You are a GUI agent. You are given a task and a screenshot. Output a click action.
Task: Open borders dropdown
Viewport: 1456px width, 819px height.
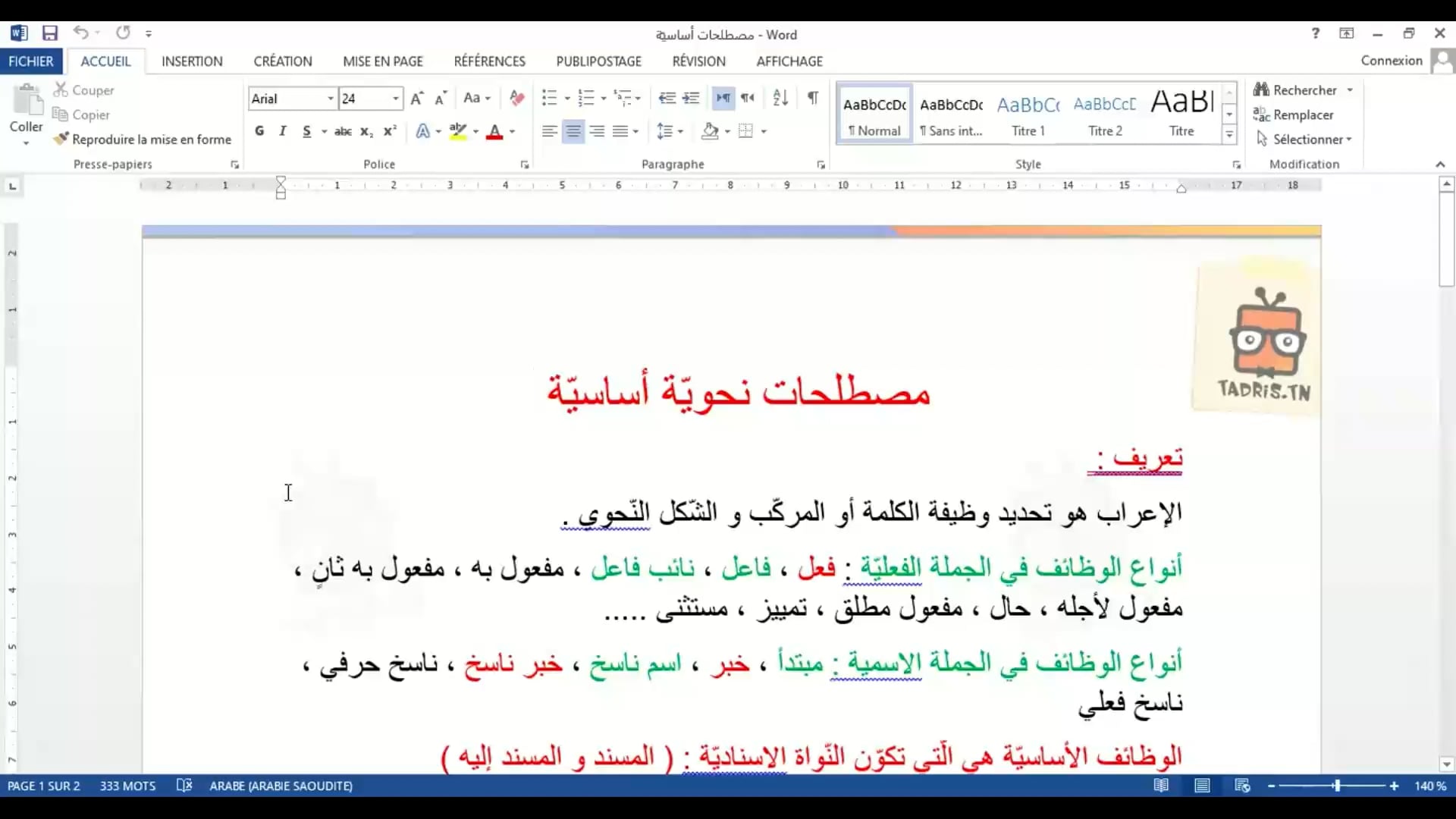(764, 132)
